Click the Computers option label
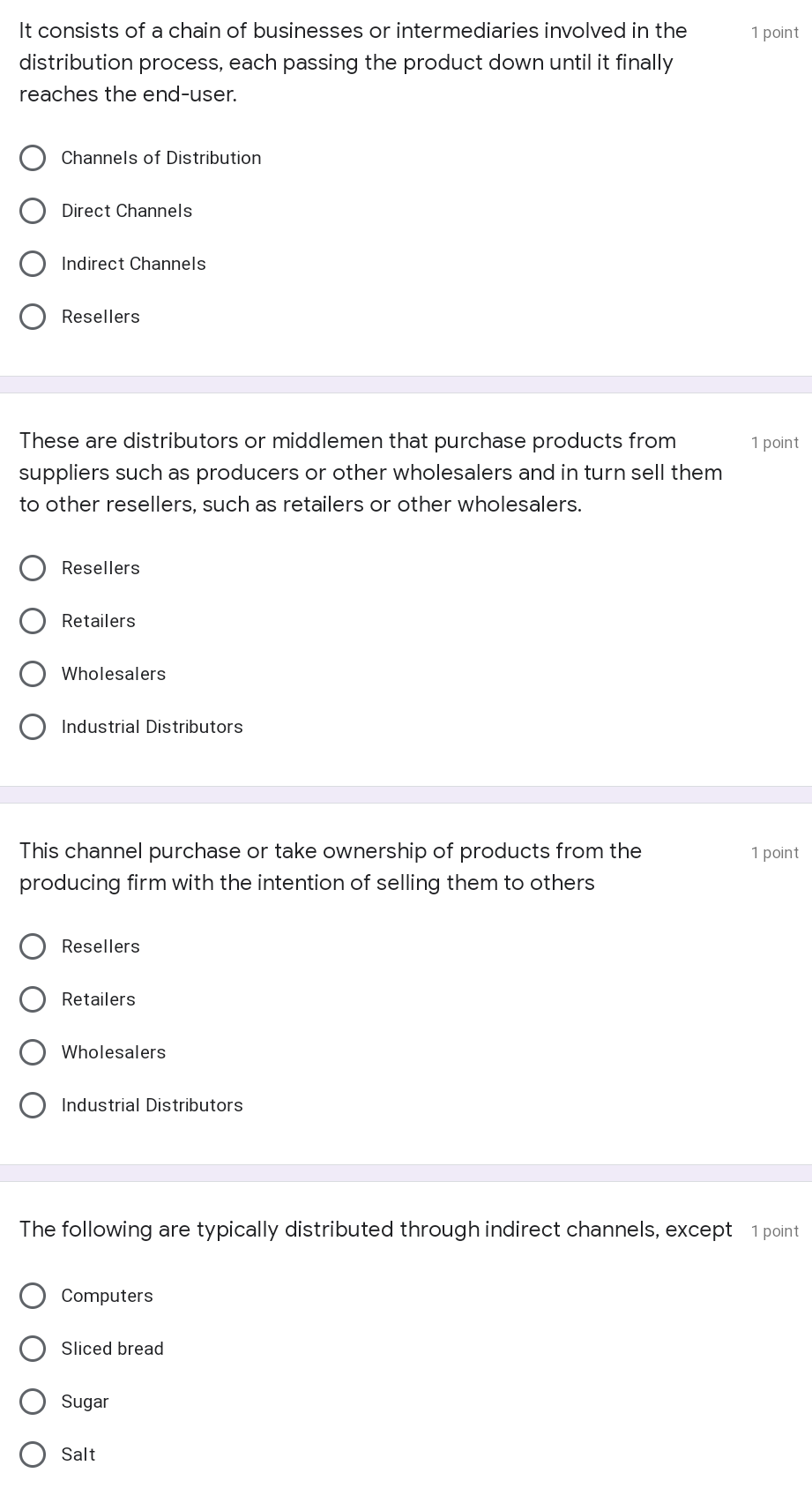This screenshot has width=812, height=1488. tap(107, 1296)
